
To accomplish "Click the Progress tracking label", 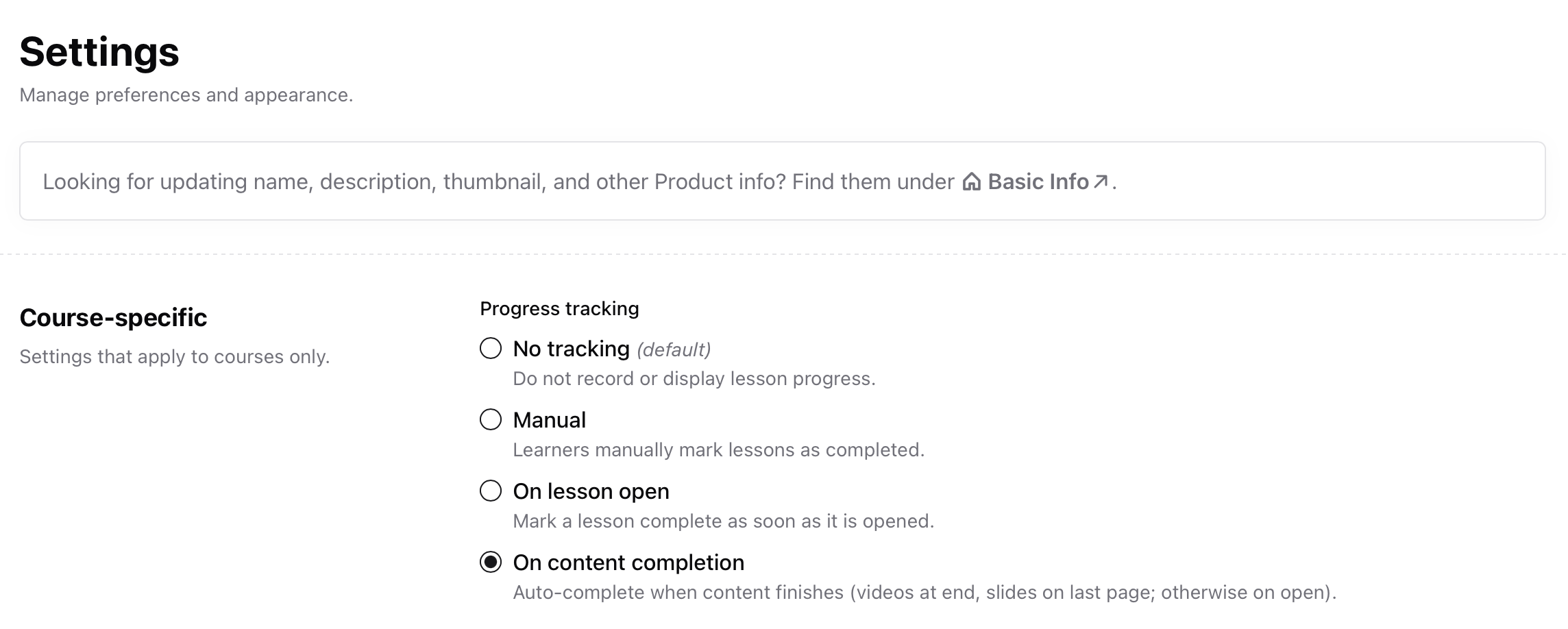I will coord(560,308).
